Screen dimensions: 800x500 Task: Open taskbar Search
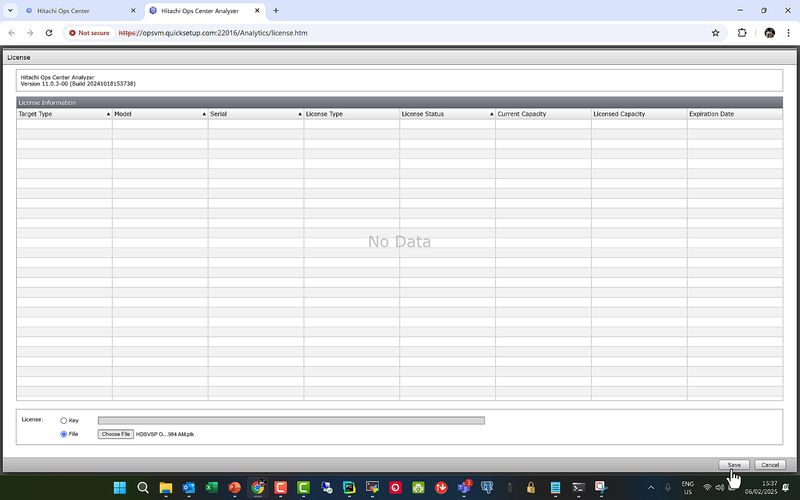pyautogui.click(x=143, y=488)
